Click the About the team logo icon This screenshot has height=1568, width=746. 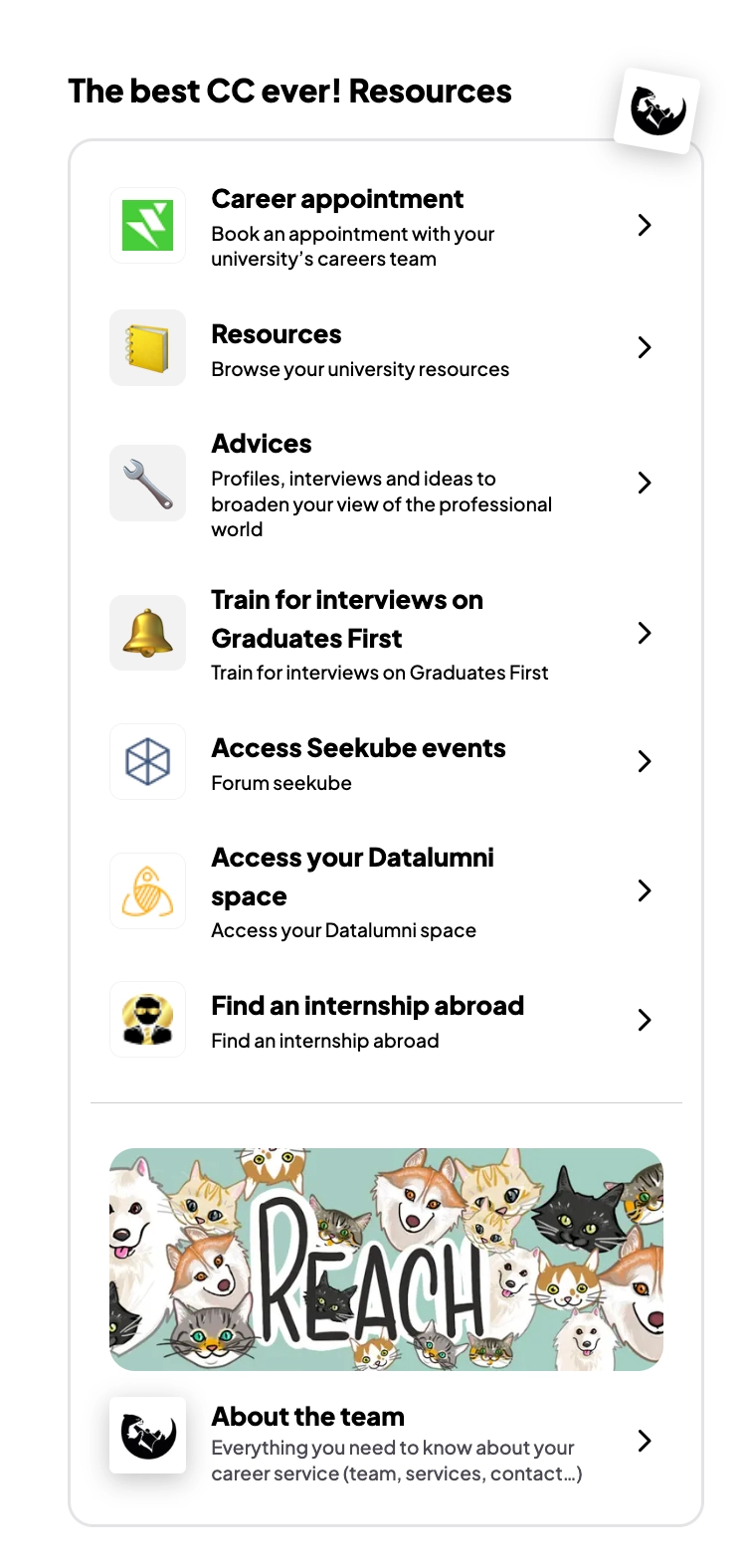coord(147,1435)
